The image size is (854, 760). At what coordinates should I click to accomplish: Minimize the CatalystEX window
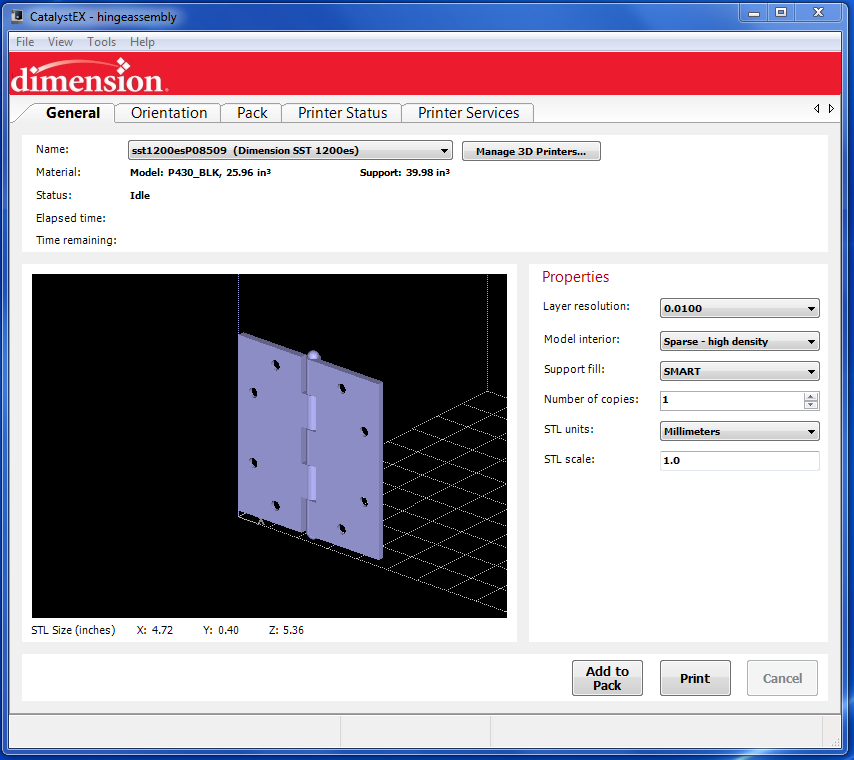(754, 13)
